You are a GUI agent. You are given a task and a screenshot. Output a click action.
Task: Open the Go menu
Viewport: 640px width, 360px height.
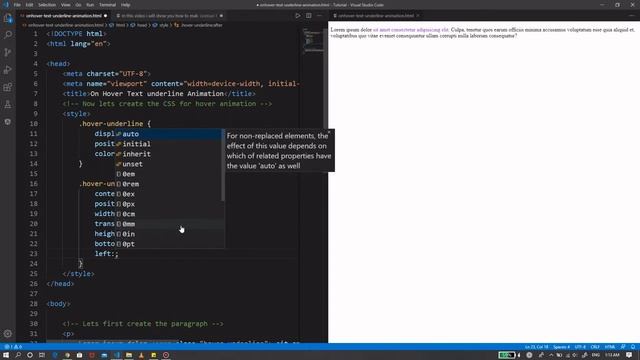pos(78,5)
